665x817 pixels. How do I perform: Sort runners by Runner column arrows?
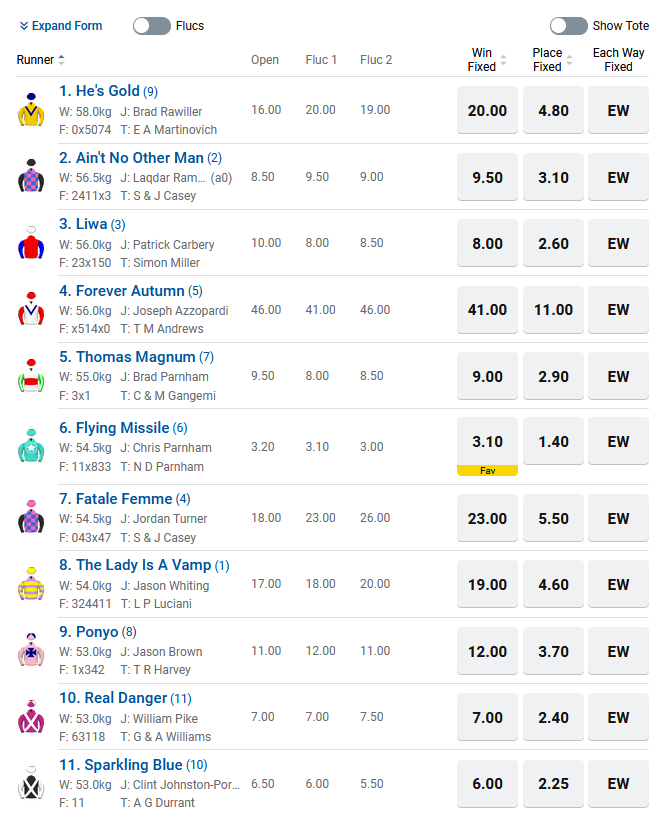(62, 60)
